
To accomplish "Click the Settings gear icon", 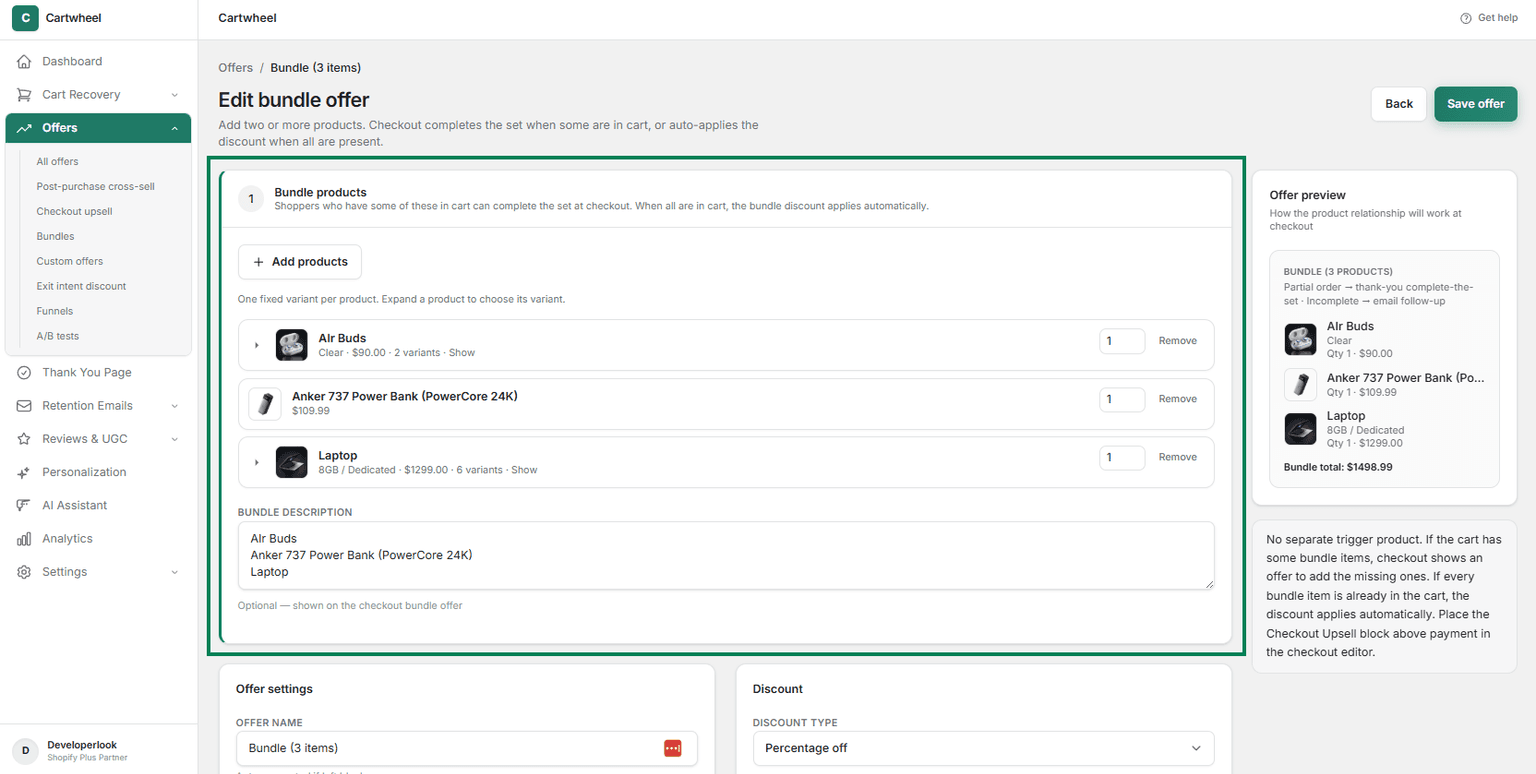I will 24,572.
